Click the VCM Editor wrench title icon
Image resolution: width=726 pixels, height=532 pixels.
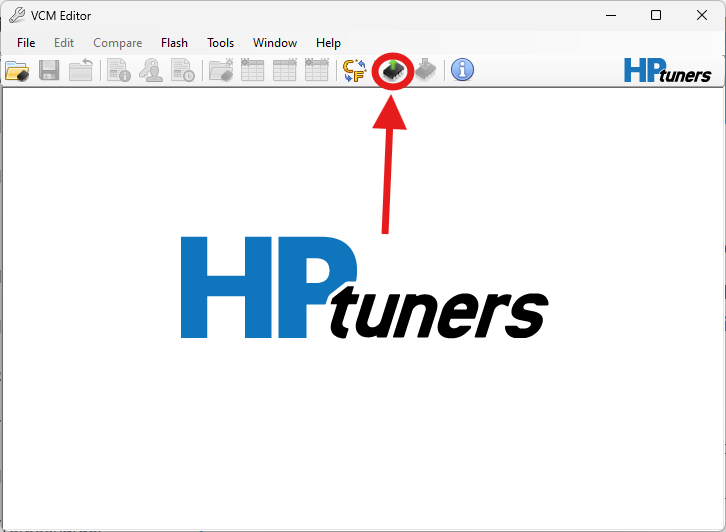(x=17, y=15)
